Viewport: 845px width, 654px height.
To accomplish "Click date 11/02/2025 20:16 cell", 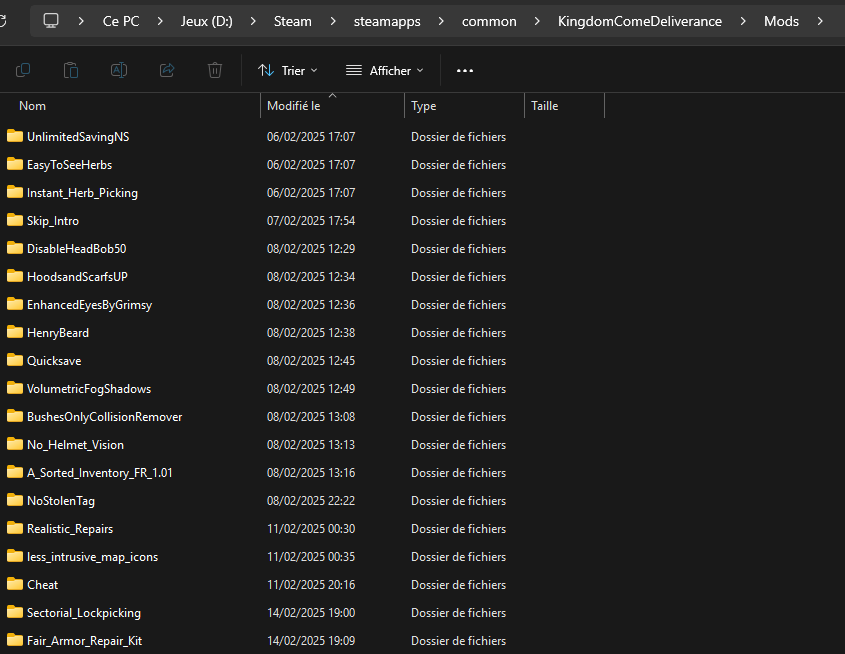I will tap(311, 585).
